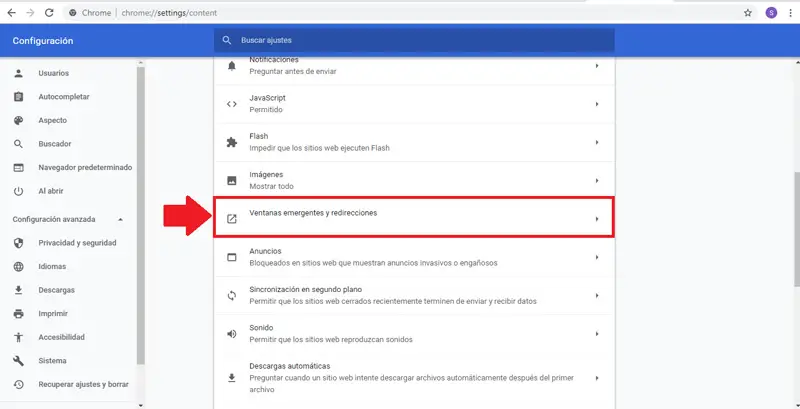The image size is (800, 409).
Task: Open Navegador predeterminado section
Action: (x=69, y=167)
